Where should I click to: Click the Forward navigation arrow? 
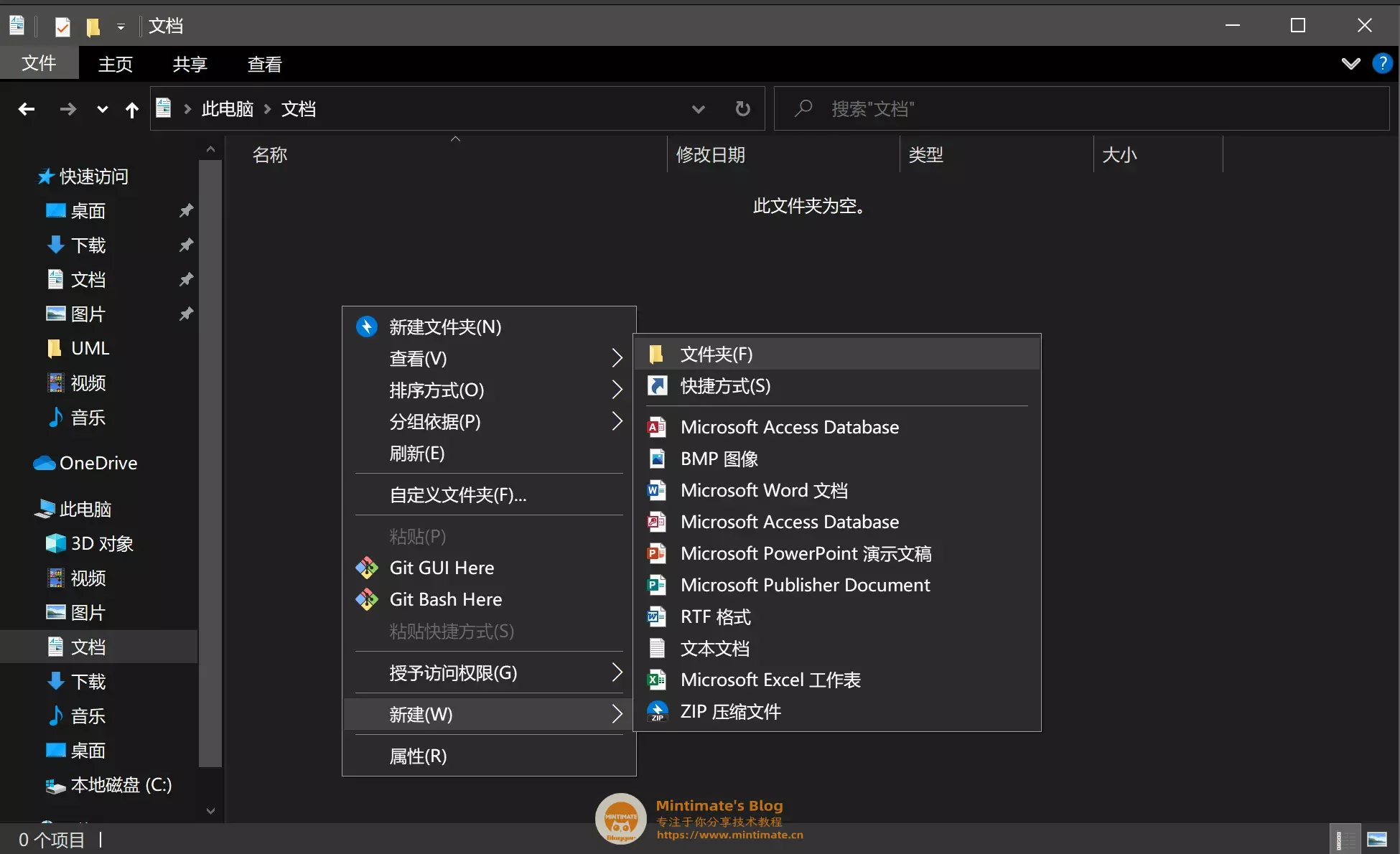pos(67,109)
